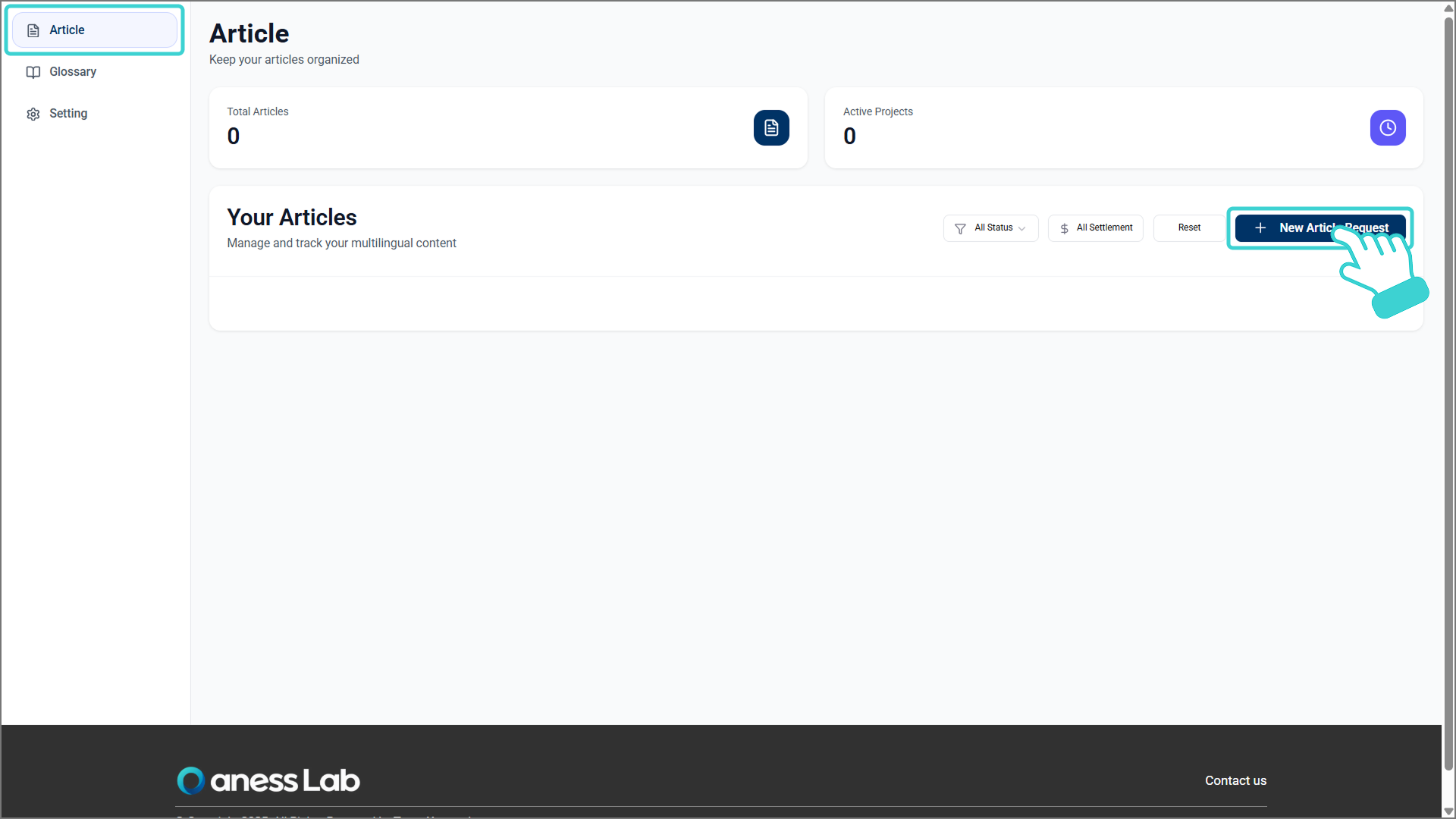Click the Article document icon in sidebar
This screenshot has height=819, width=1456.
(x=33, y=30)
